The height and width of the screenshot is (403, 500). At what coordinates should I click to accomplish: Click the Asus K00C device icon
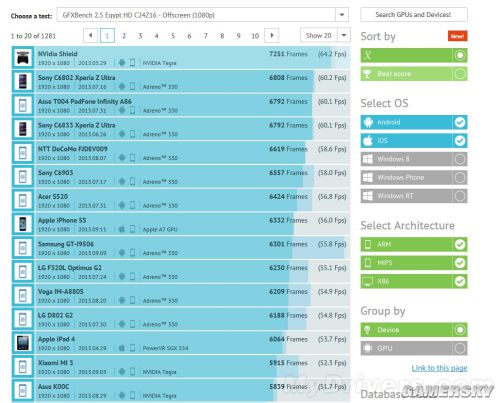(23, 391)
